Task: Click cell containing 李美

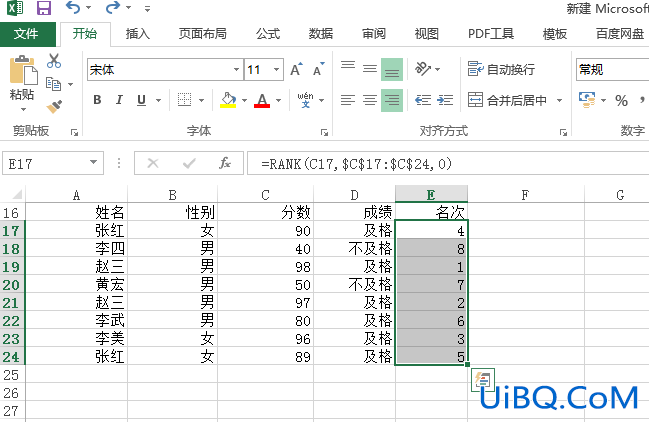Action: (x=76, y=338)
